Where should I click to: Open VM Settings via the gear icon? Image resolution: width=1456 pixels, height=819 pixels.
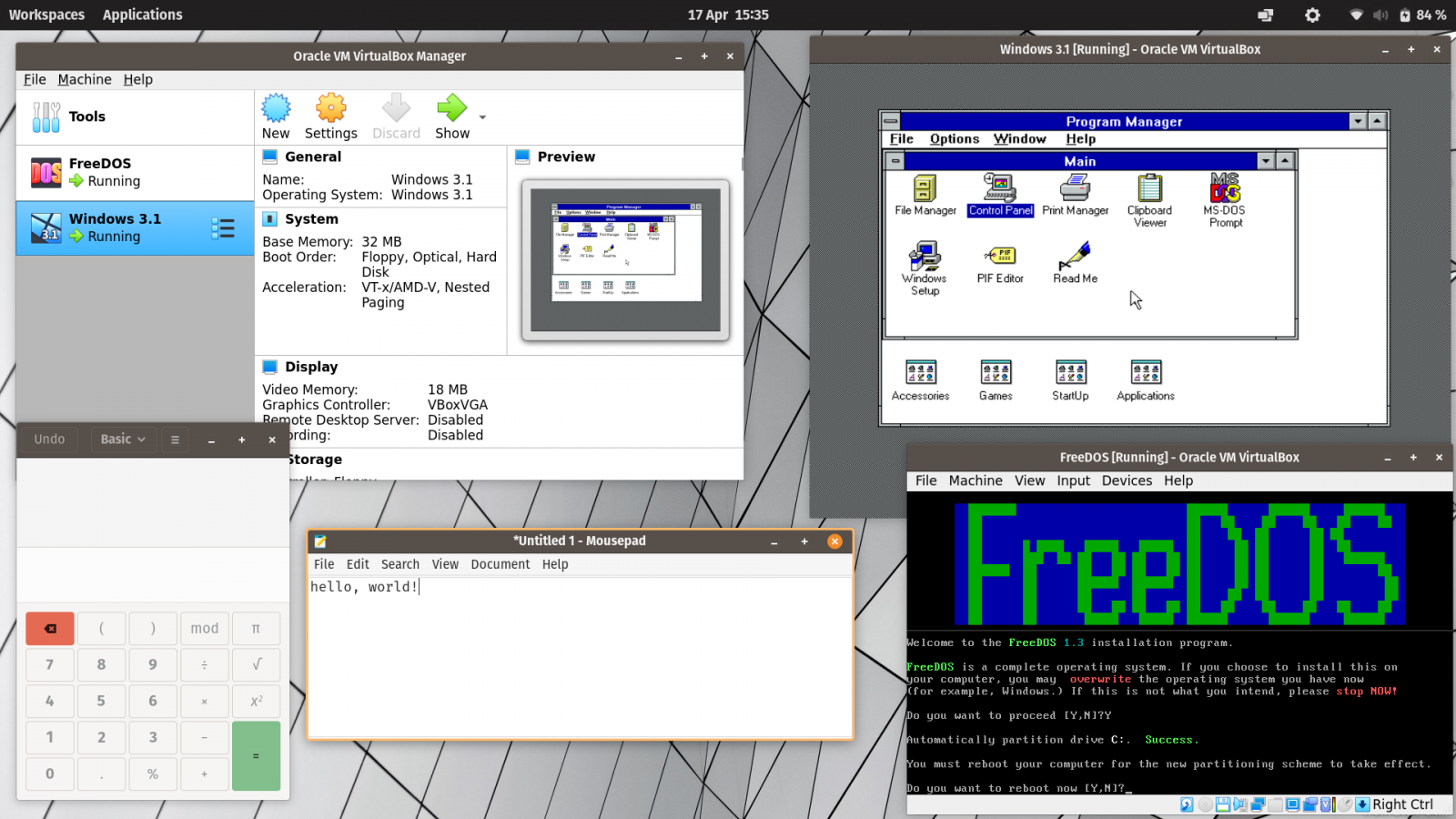tap(330, 109)
